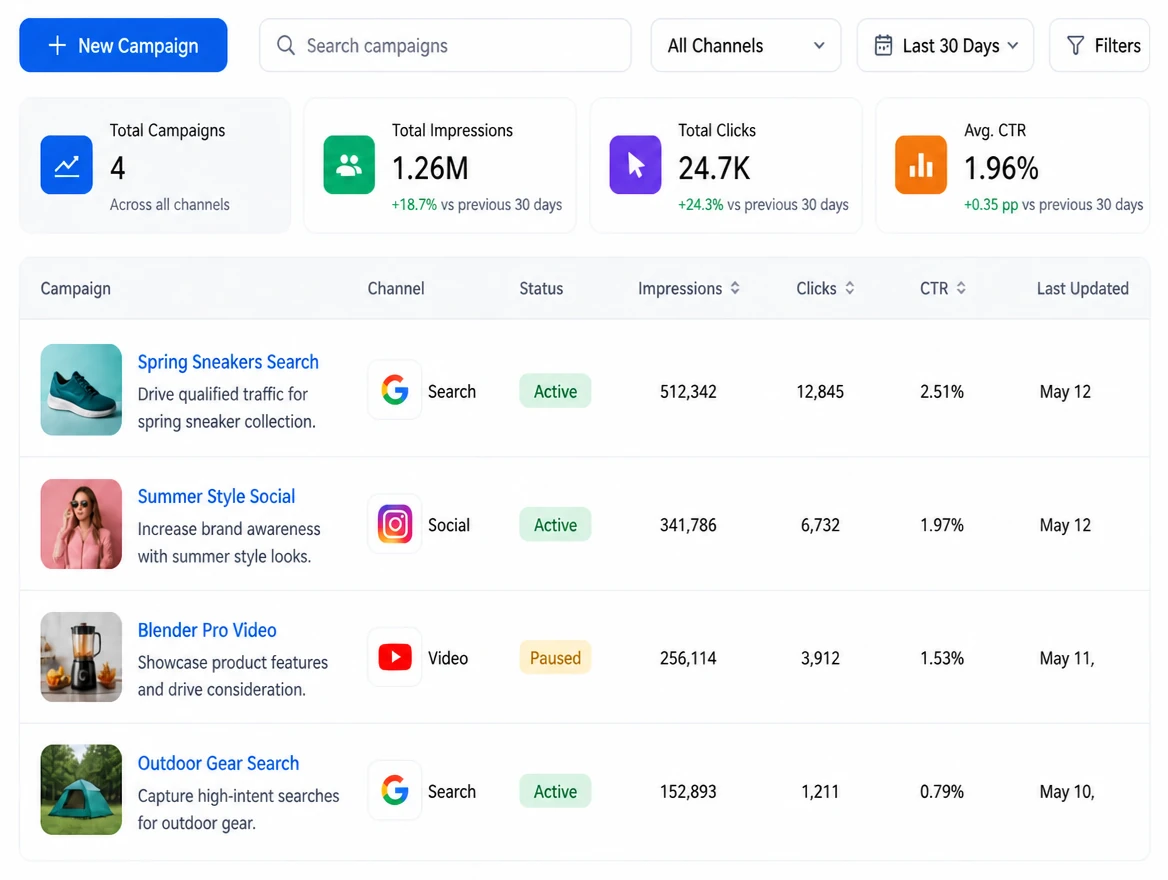Open the All Channels dropdown

point(746,45)
